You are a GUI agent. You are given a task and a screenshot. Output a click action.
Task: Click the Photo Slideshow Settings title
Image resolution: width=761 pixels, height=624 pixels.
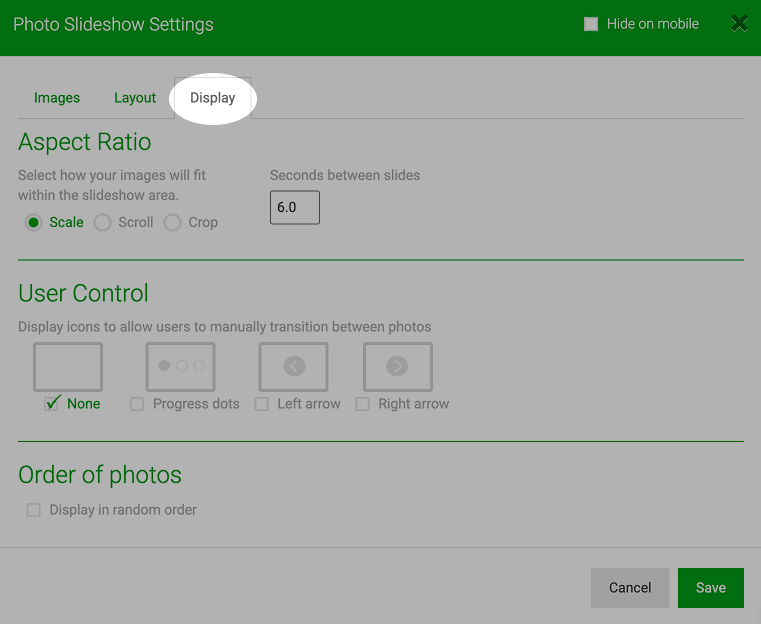113,24
